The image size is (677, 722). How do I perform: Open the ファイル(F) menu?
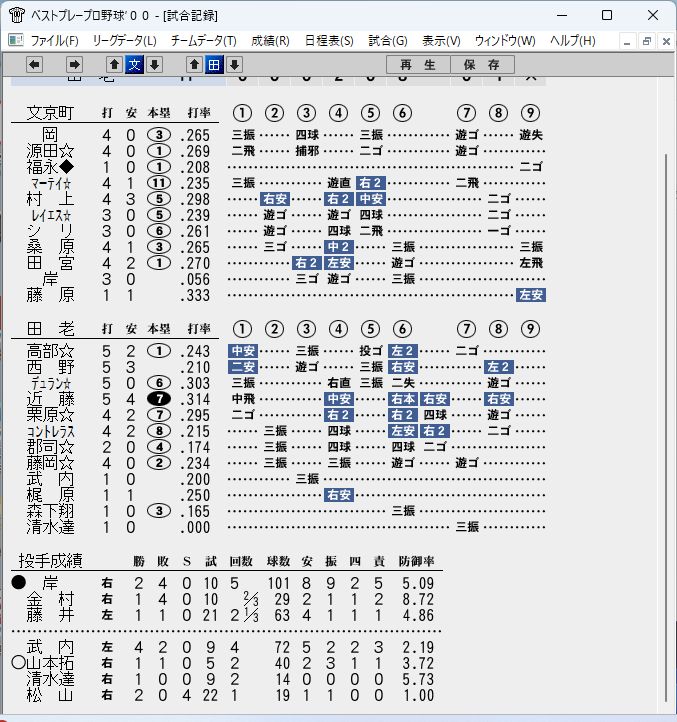(54, 41)
